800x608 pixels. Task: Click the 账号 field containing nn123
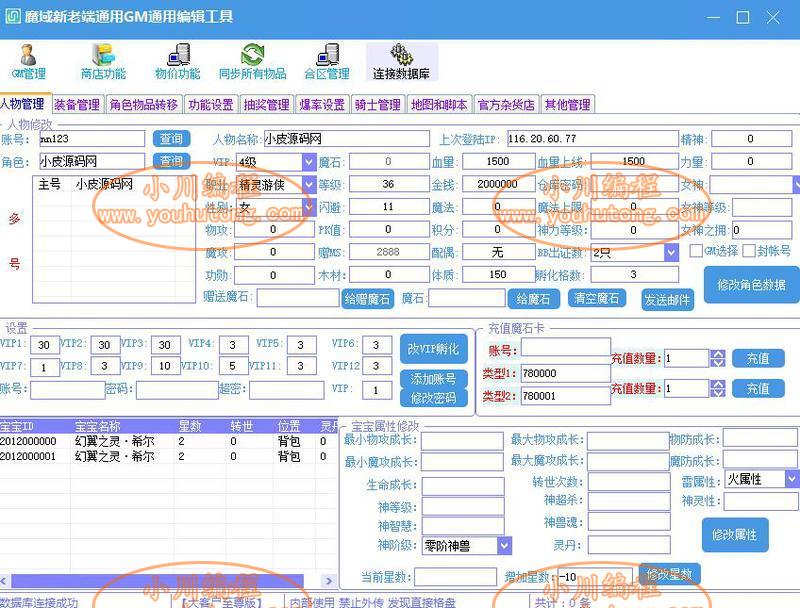[x=92, y=139]
